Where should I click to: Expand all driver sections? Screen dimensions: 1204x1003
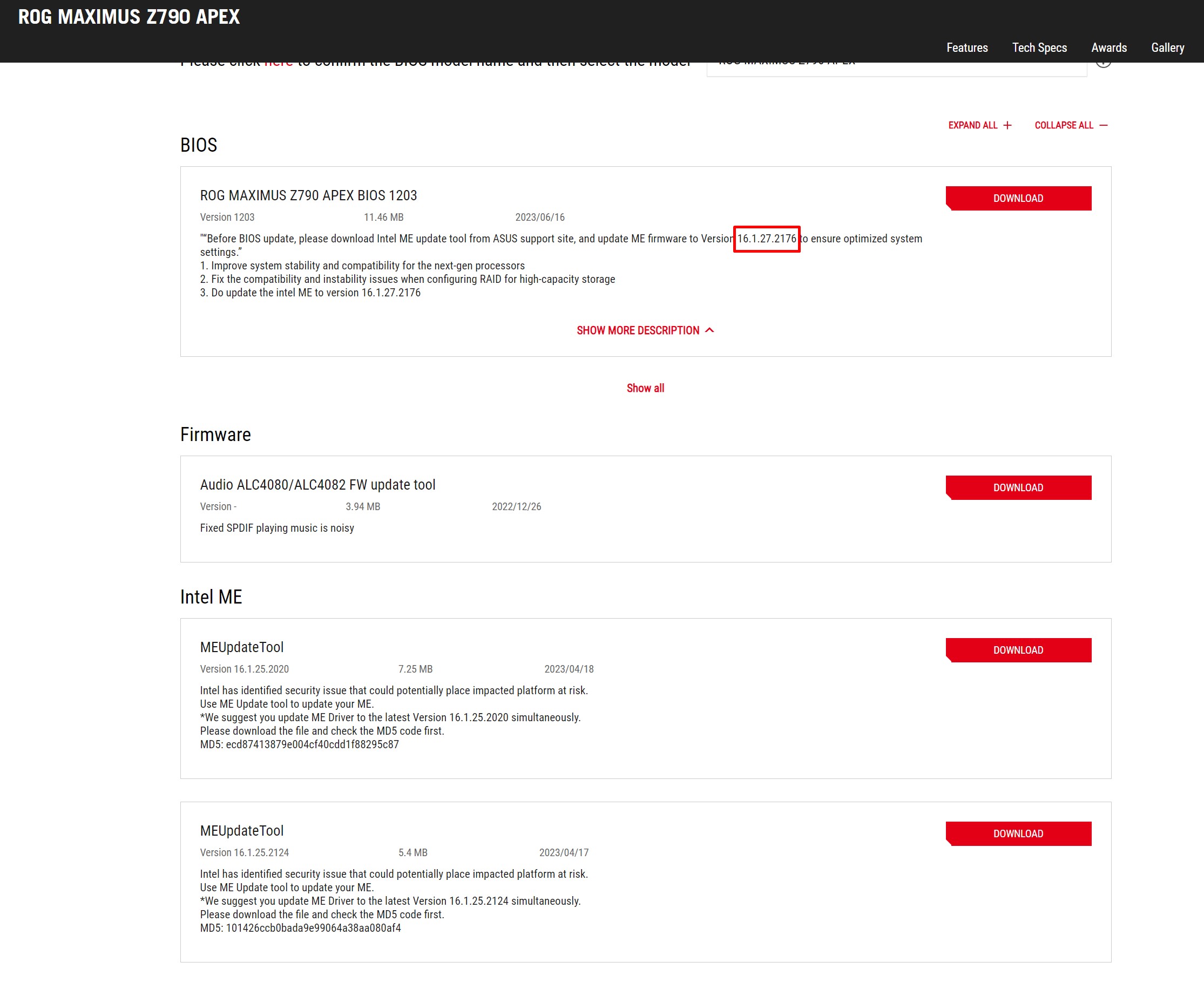(x=972, y=125)
